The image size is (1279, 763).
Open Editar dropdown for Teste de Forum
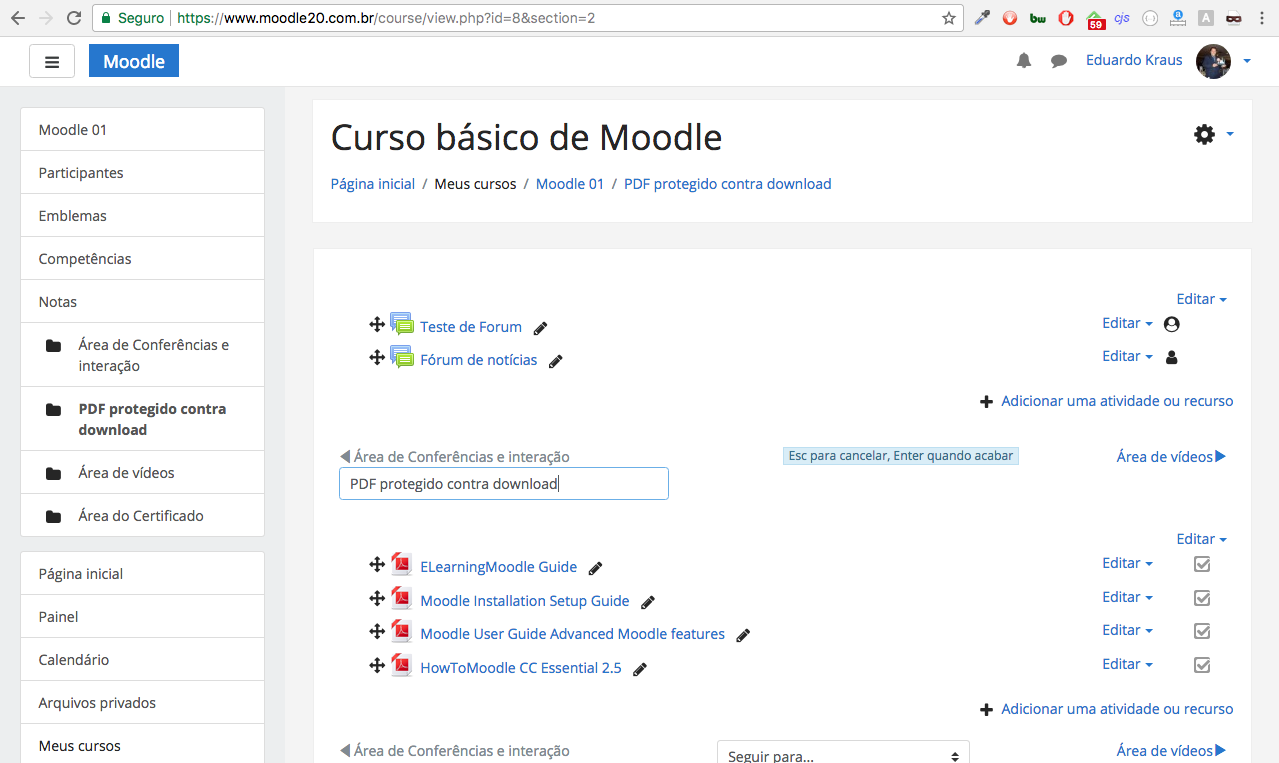pos(1127,323)
